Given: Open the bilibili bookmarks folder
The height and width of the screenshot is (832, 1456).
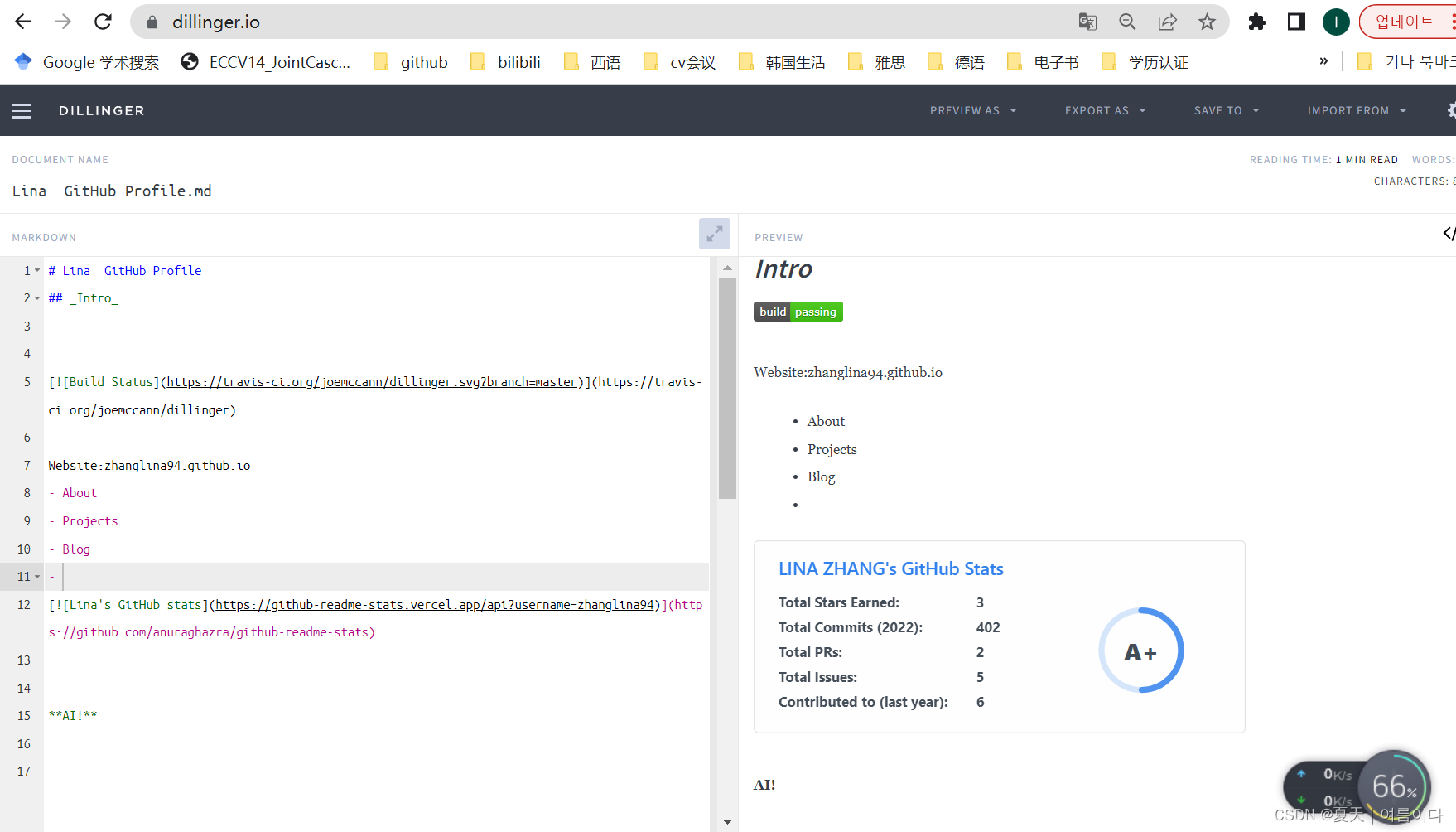Looking at the screenshot, I should 505,62.
